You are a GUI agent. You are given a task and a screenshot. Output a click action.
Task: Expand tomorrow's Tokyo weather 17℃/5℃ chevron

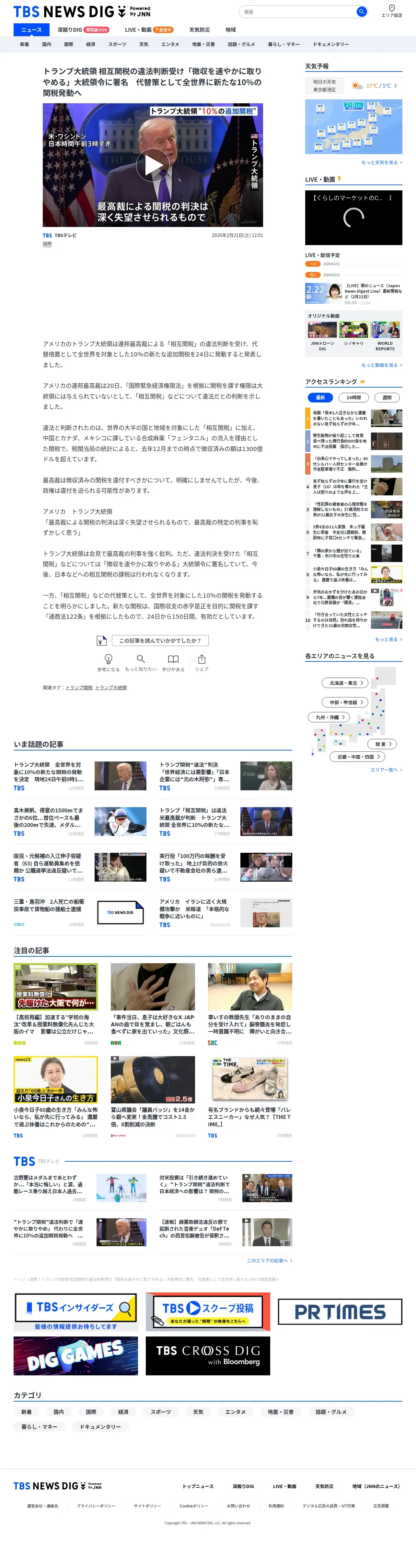[395, 86]
